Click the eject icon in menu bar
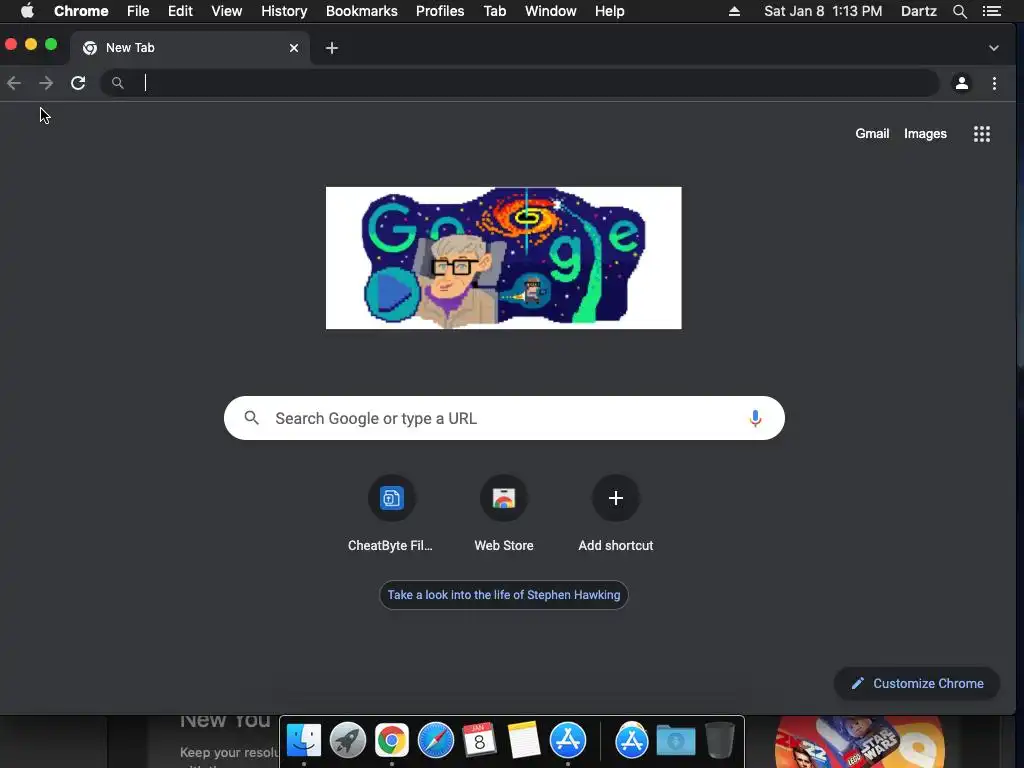The height and width of the screenshot is (768, 1024). (x=734, y=11)
